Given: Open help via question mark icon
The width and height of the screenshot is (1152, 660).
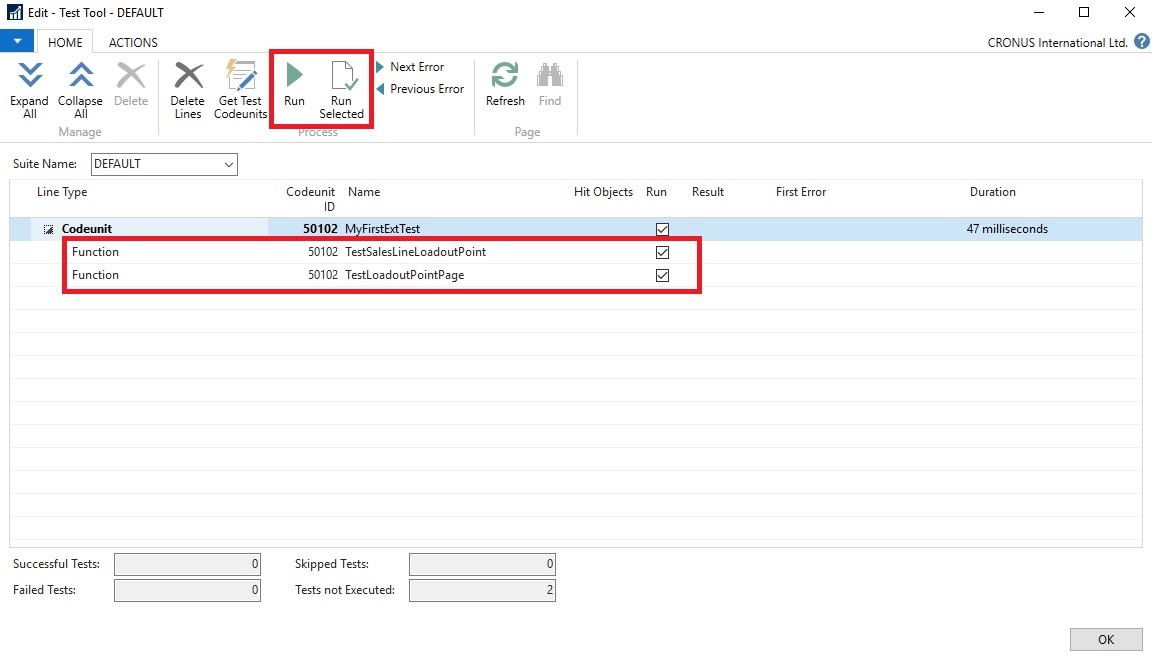Looking at the screenshot, I should [x=1141, y=42].
